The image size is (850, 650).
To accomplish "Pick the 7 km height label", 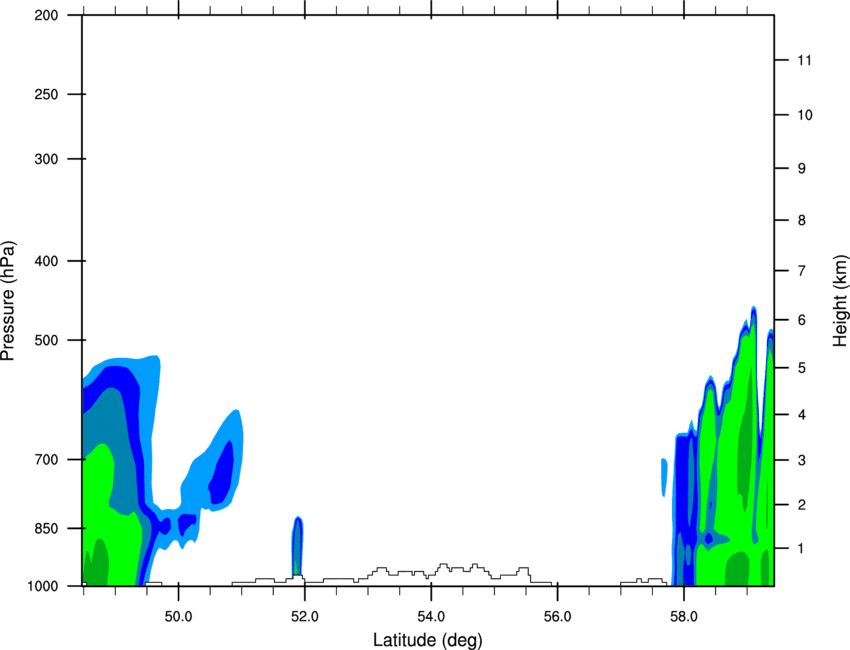I will tap(802, 270).
